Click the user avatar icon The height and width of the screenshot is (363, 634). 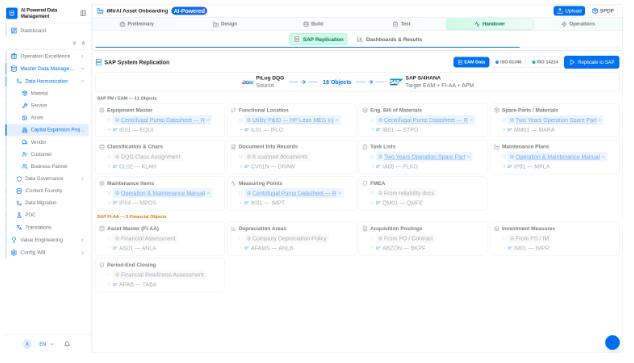pos(27,344)
